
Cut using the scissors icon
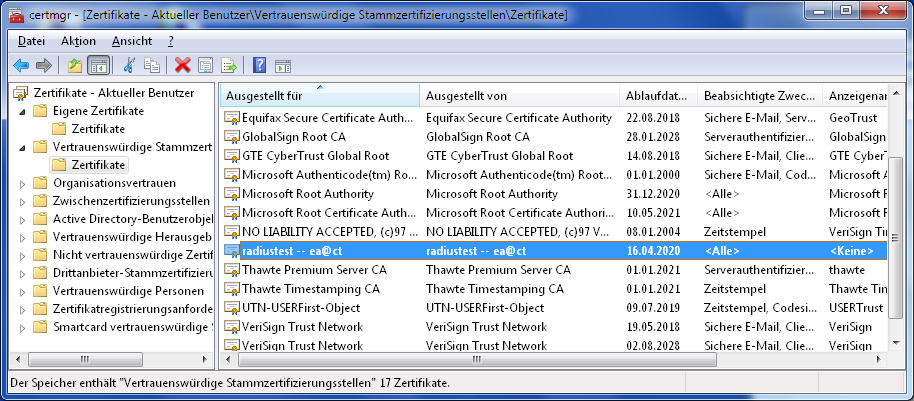(129, 65)
